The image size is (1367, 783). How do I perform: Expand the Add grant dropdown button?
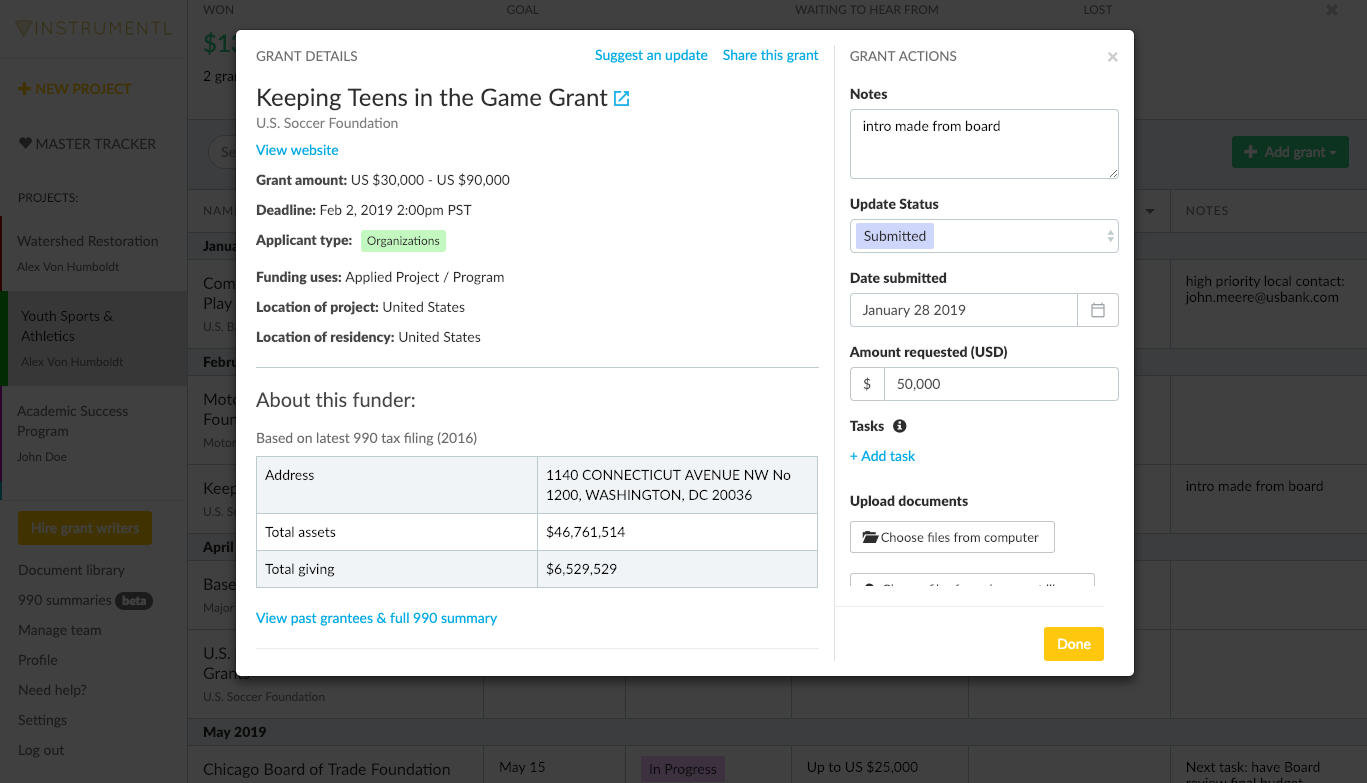click(1290, 152)
